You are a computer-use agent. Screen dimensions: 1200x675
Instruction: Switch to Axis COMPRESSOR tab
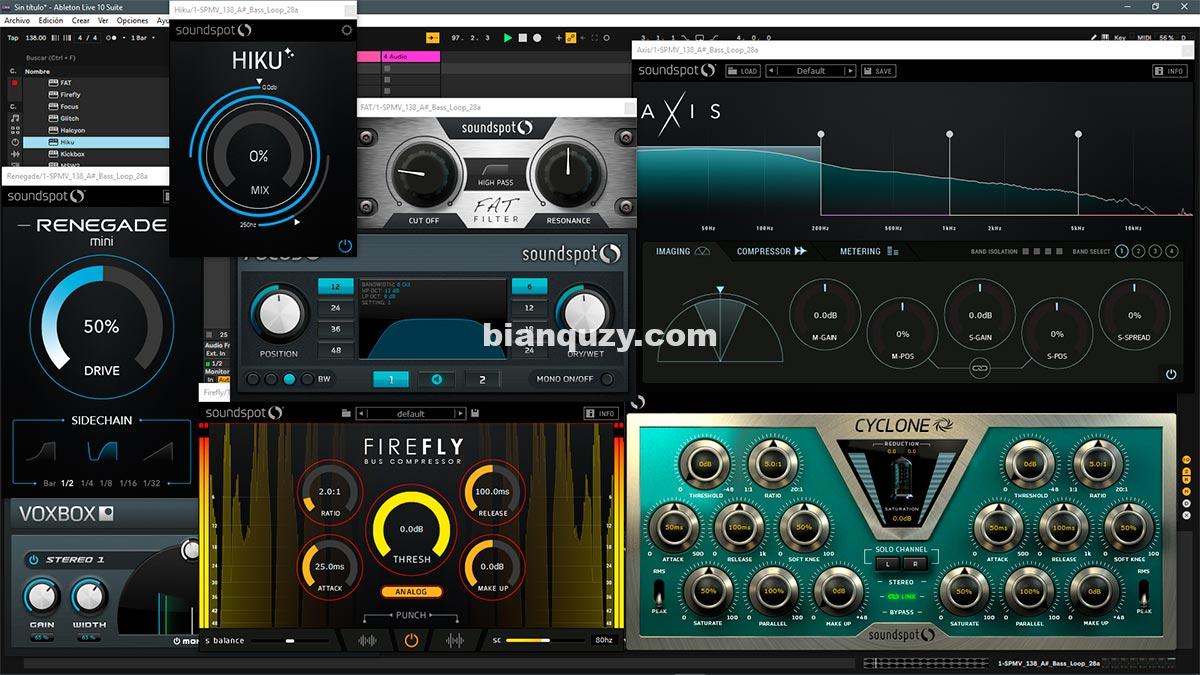772,252
